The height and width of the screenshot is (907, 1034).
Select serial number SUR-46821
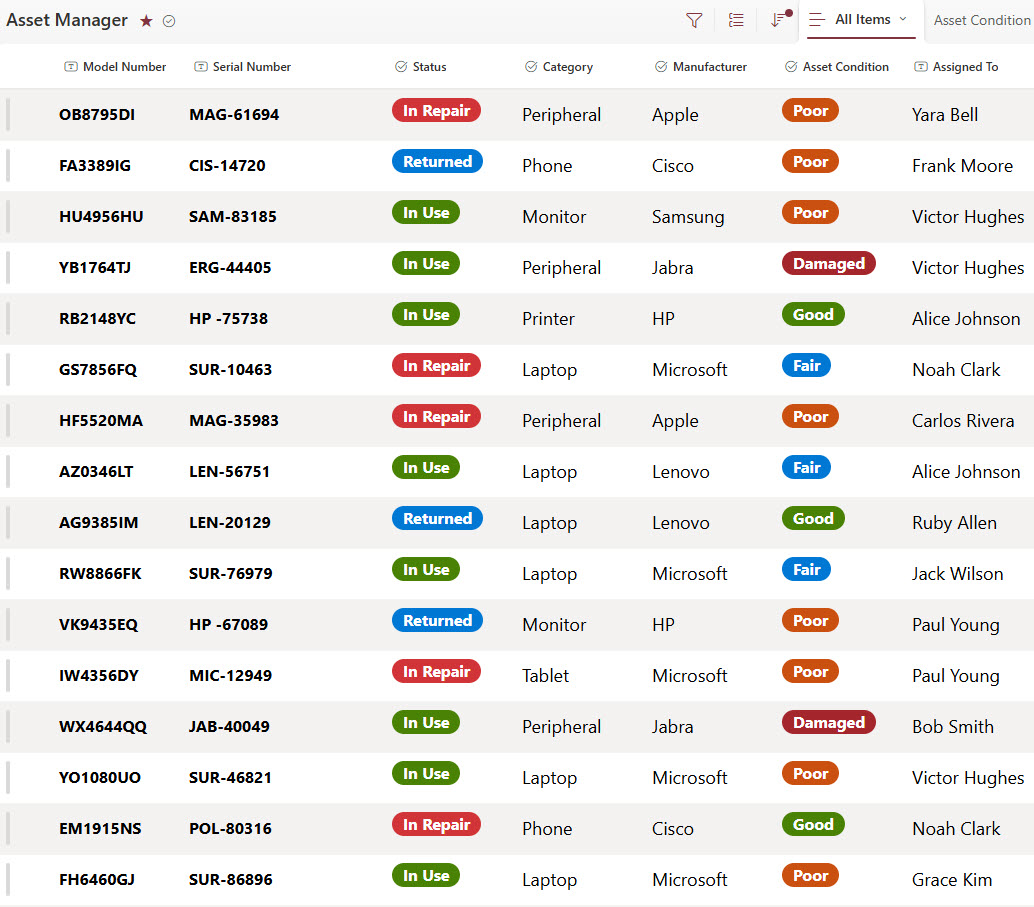[230, 778]
